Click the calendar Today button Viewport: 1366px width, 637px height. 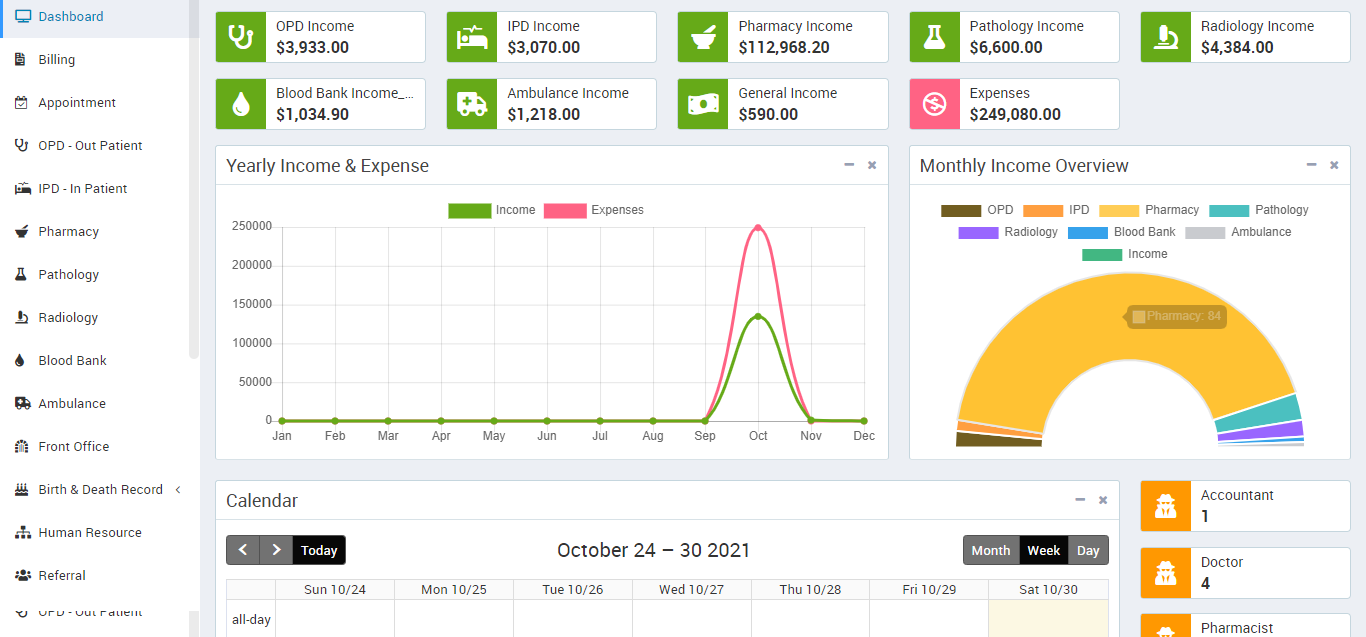pos(319,551)
